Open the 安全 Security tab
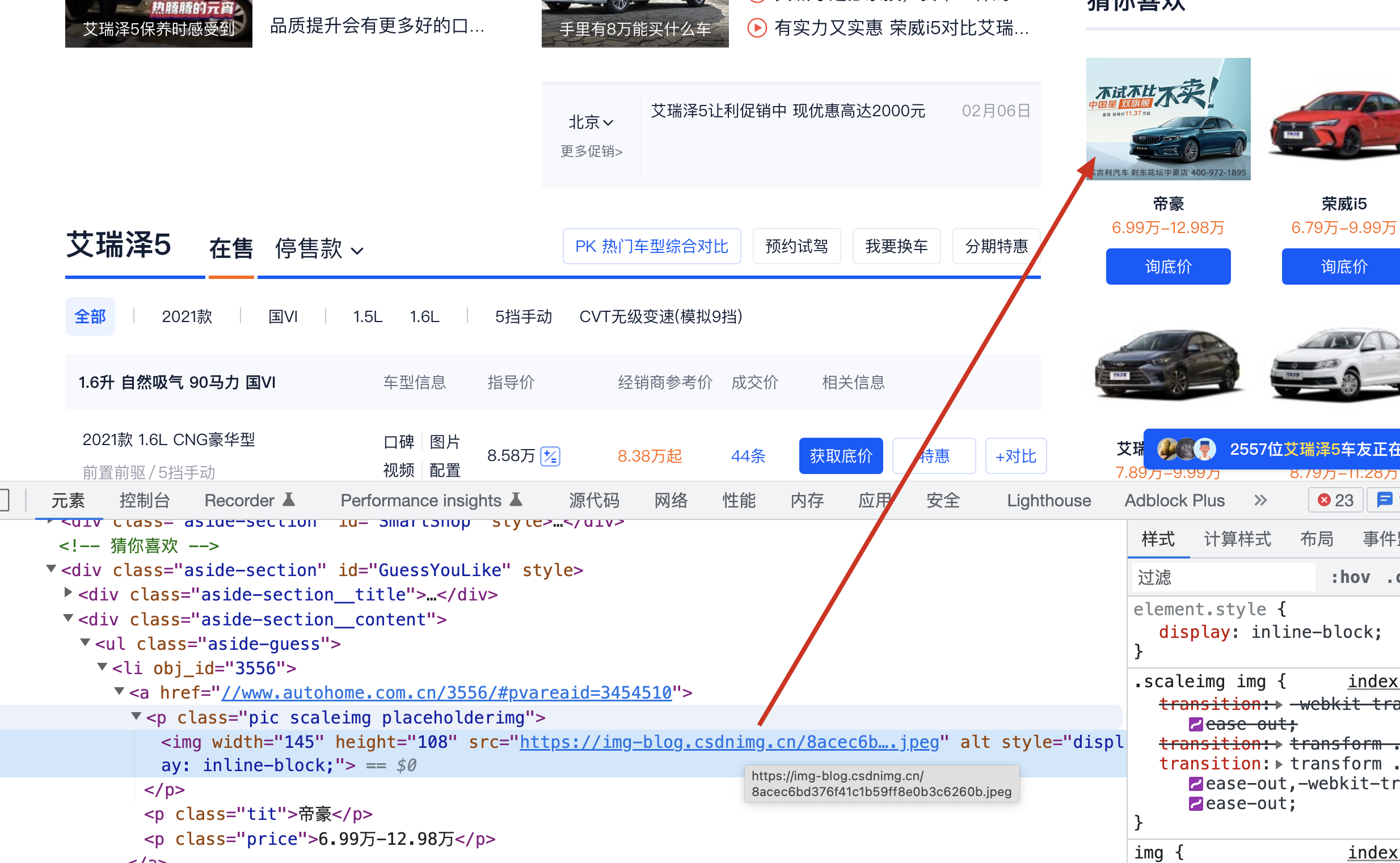Viewport: 1400px width, 863px height. [943, 501]
